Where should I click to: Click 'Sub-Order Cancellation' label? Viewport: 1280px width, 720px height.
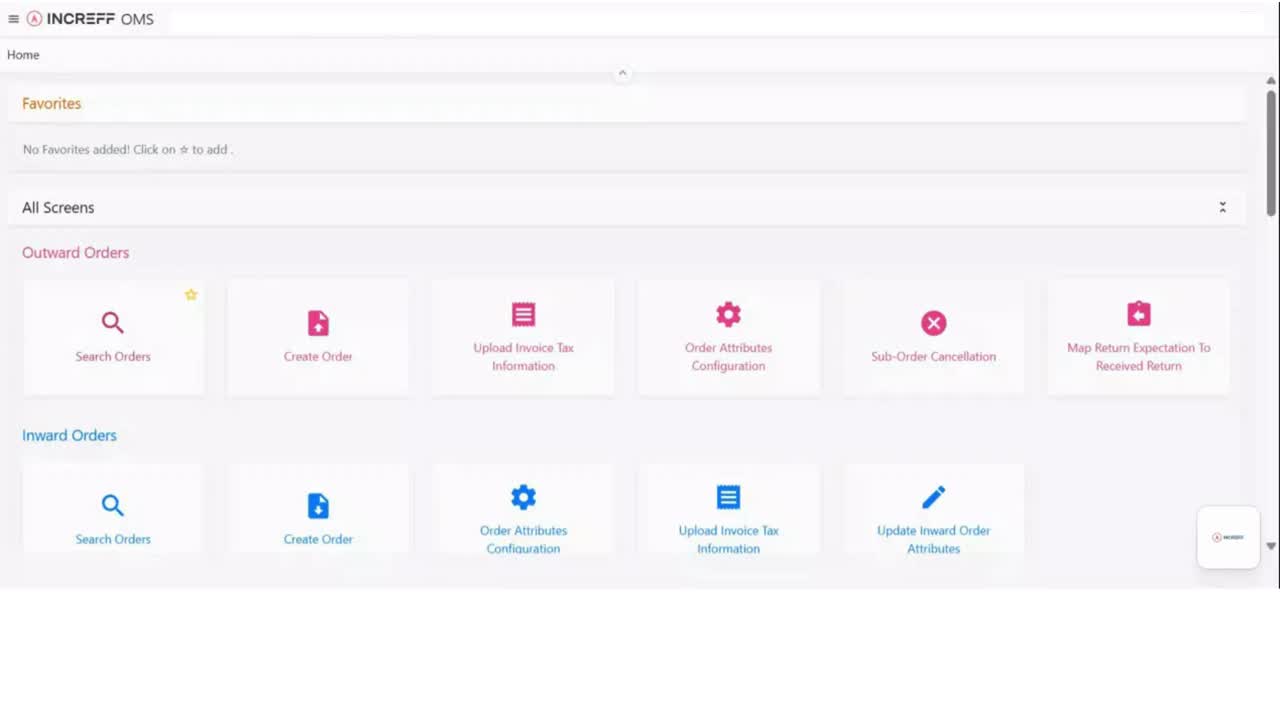(933, 357)
